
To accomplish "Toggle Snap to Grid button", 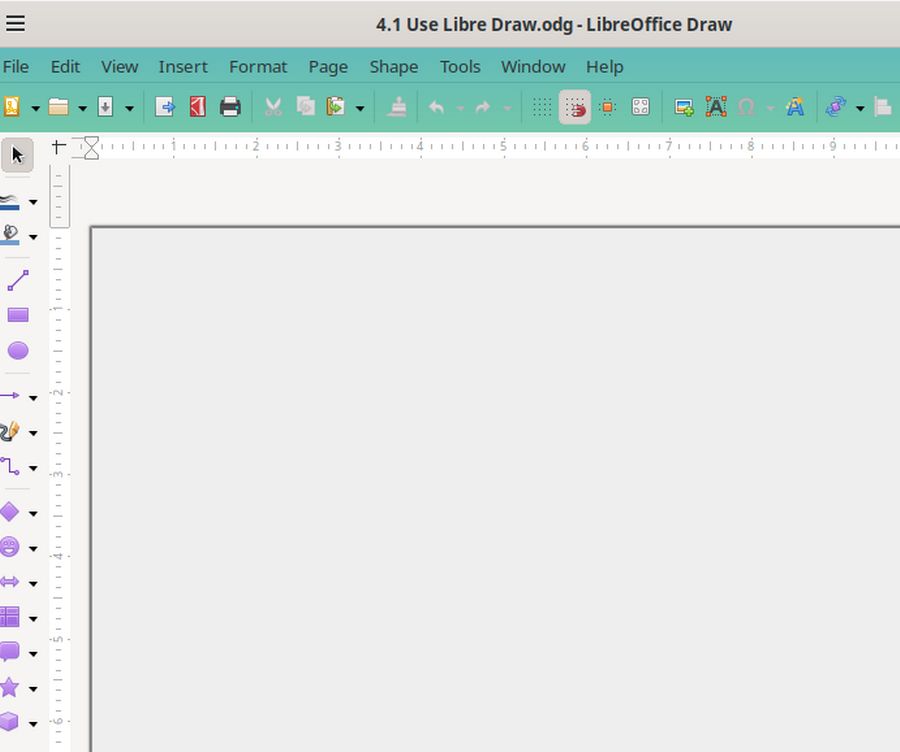I will (574, 107).
